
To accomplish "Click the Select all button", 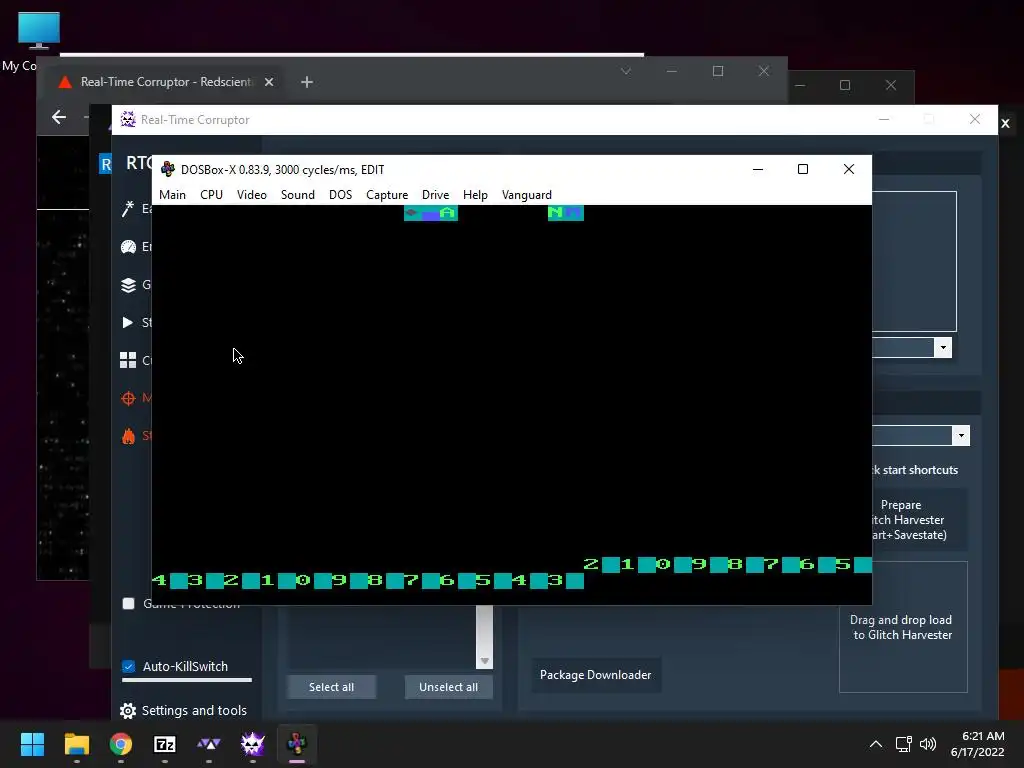I will click(331, 687).
